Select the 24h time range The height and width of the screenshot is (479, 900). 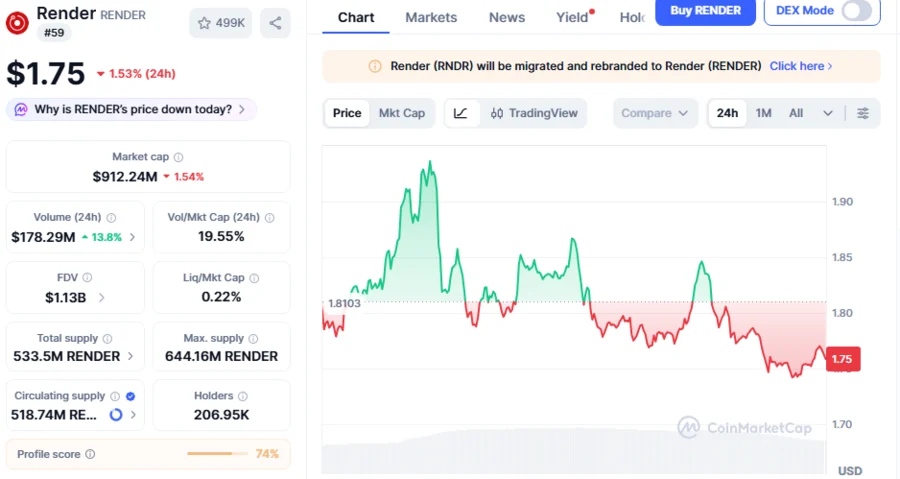(x=727, y=113)
